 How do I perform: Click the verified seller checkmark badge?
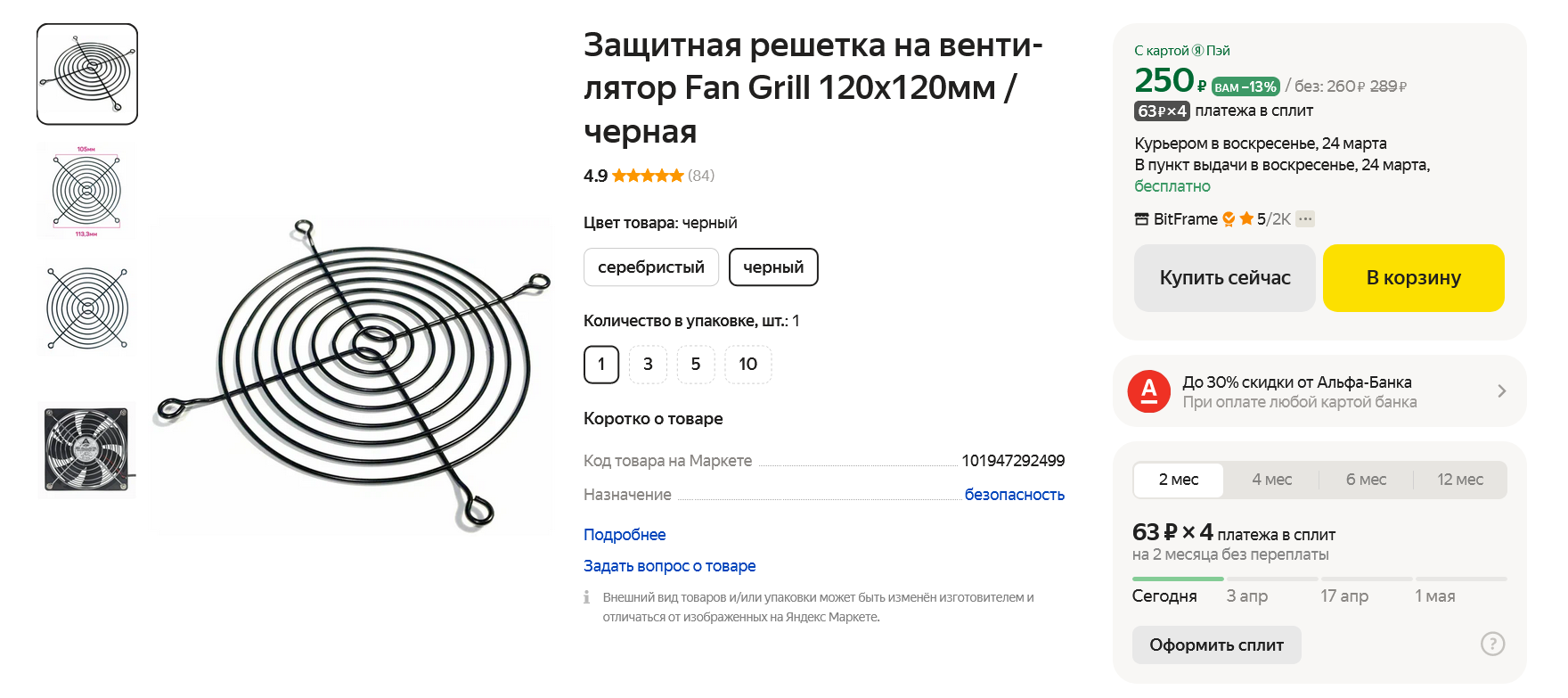point(1229,219)
